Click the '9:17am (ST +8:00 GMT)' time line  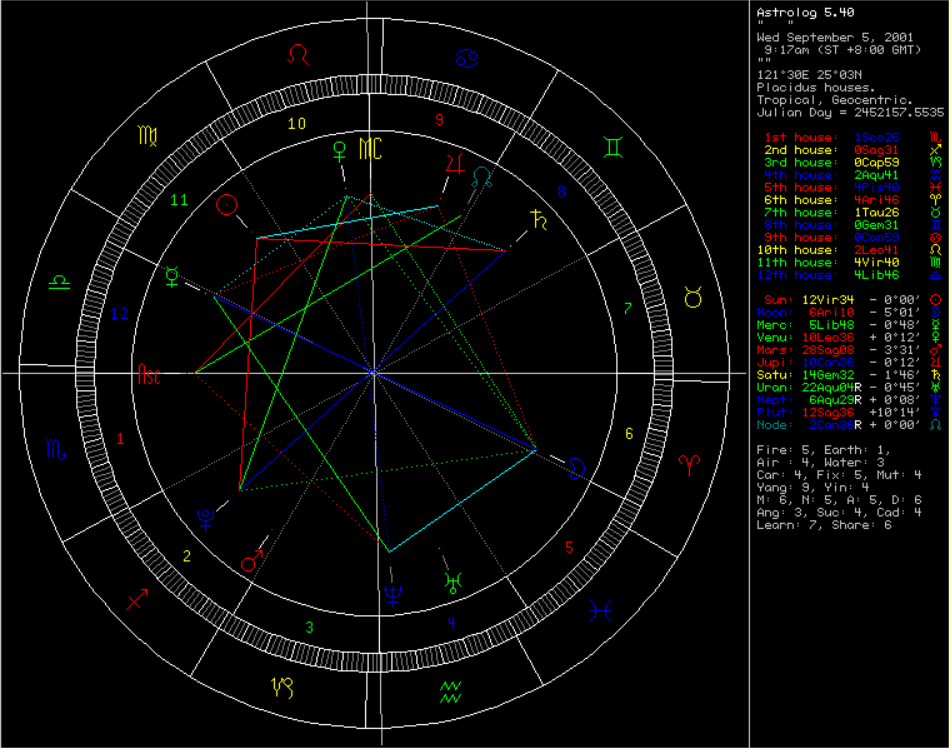(843, 50)
